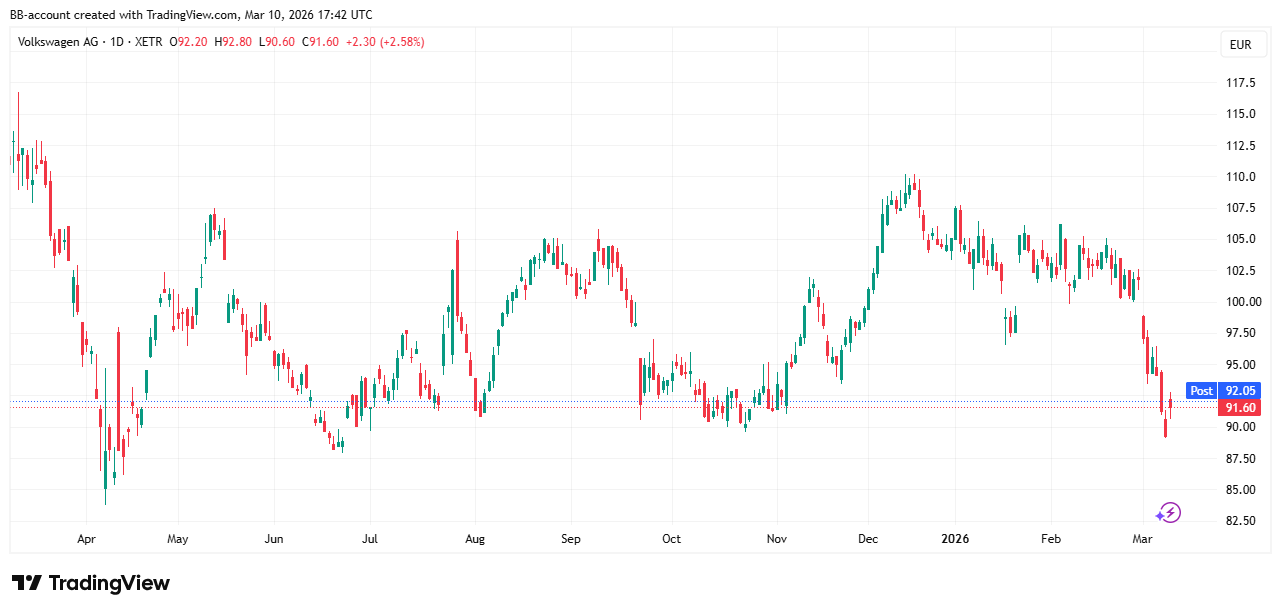Click the 2026 year marker on time axis
Screen dimensions: 1281x613
[956, 539]
